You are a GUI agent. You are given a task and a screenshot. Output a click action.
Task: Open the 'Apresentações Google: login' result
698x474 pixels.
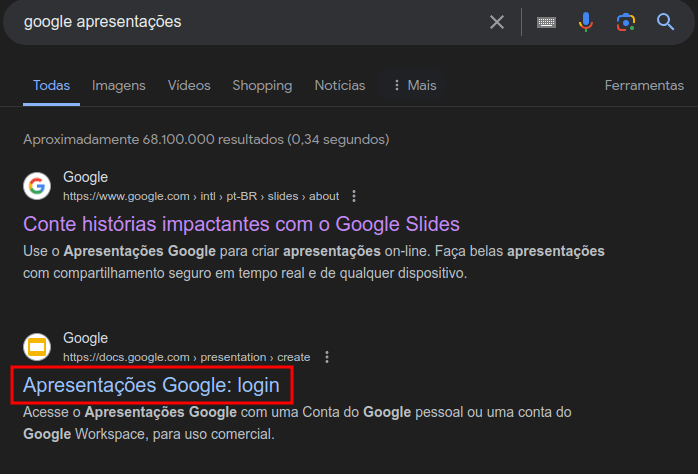151,385
